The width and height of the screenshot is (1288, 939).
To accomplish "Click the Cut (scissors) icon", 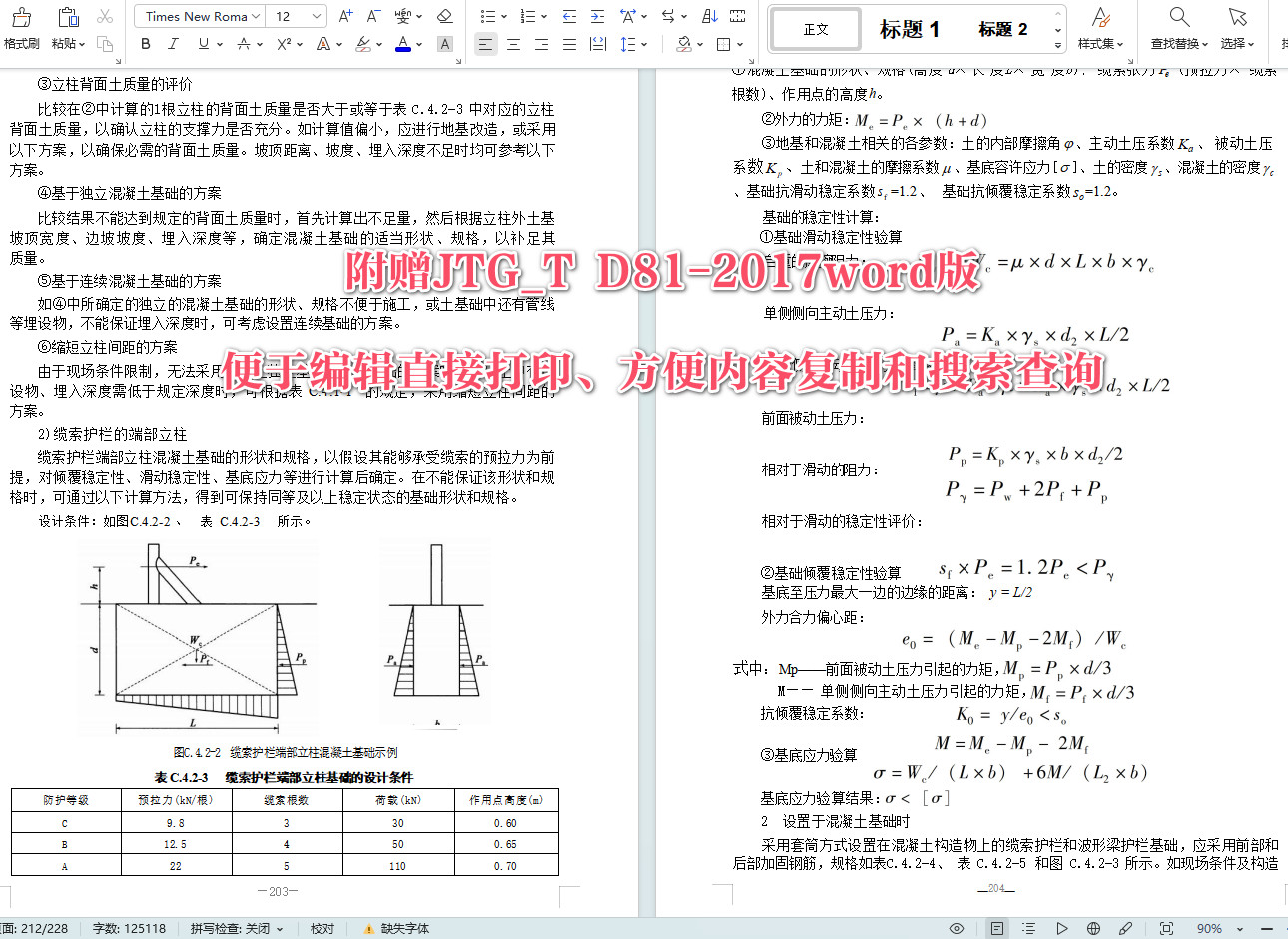I will tap(105, 16).
